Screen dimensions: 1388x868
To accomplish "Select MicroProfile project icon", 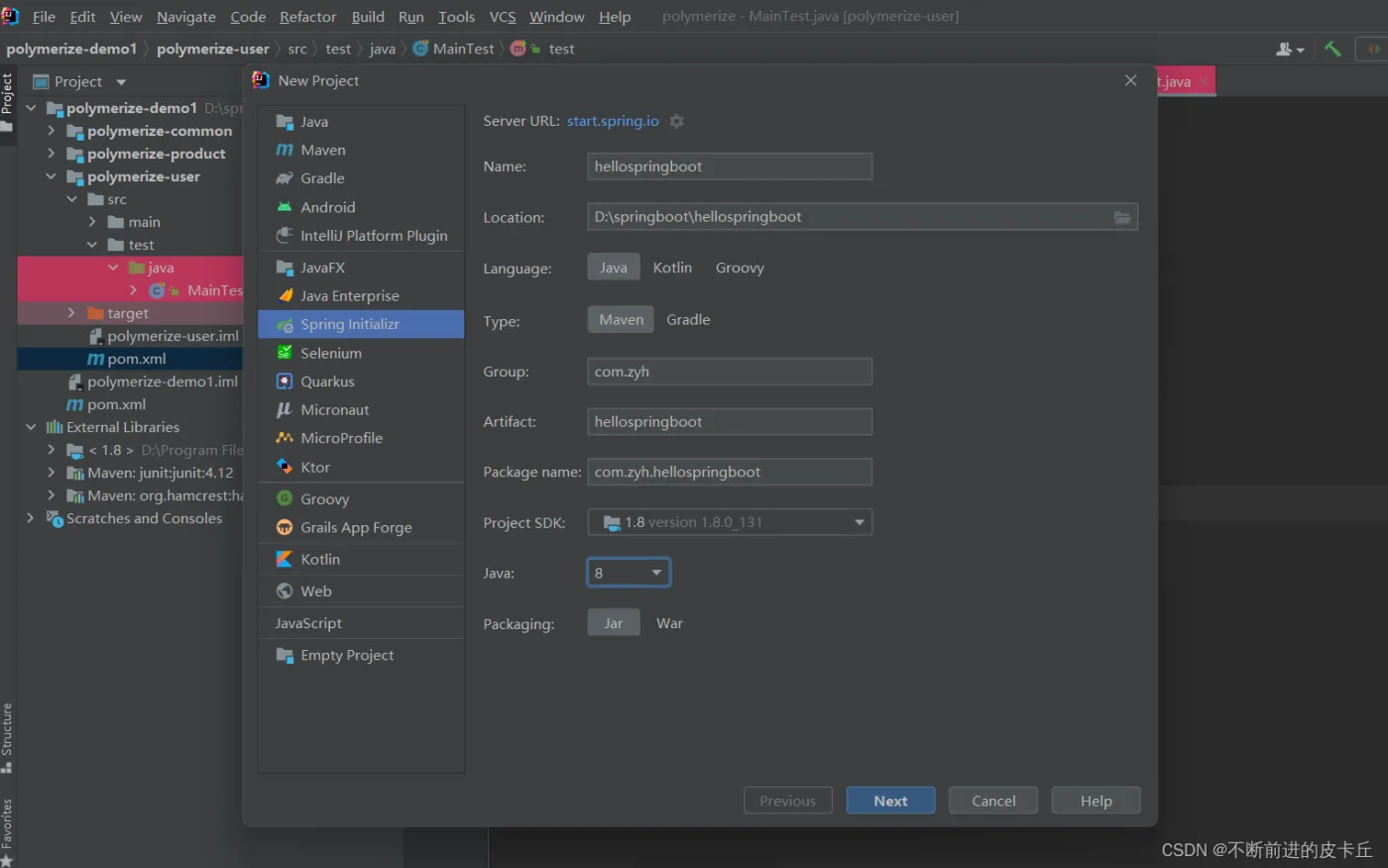I will (285, 438).
